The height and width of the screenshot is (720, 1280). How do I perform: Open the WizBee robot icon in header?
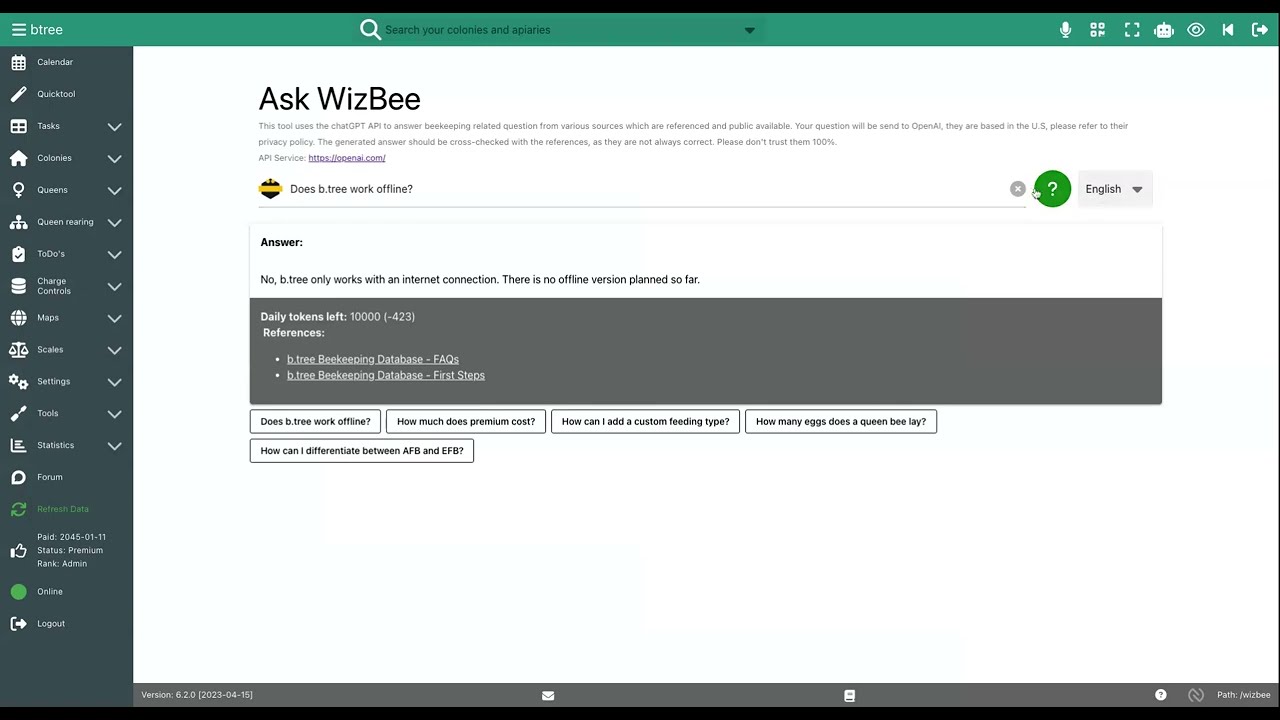point(1164,30)
